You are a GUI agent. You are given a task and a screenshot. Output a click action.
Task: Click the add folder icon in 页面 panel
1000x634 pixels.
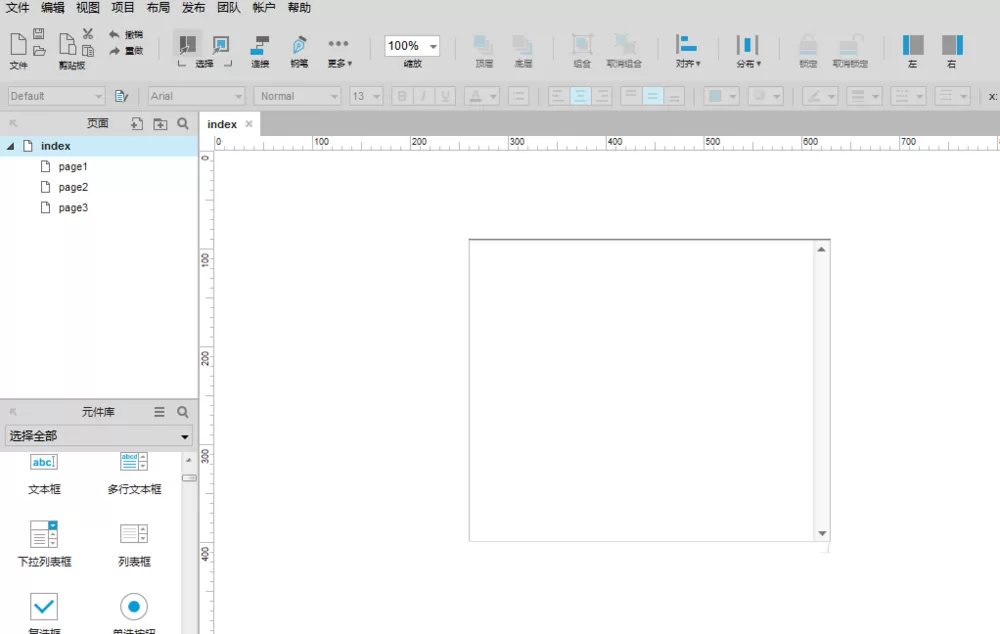[x=160, y=124]
